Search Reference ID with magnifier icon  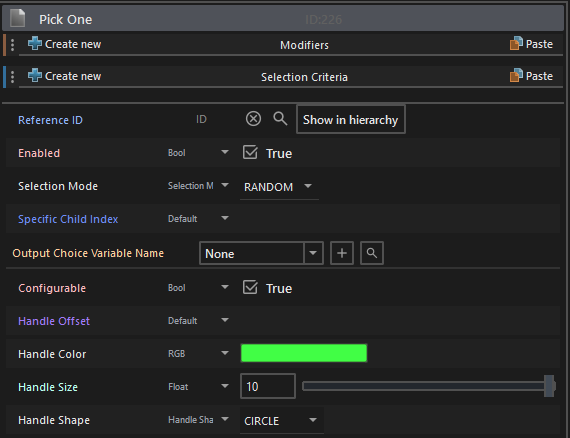click(280, 119)
